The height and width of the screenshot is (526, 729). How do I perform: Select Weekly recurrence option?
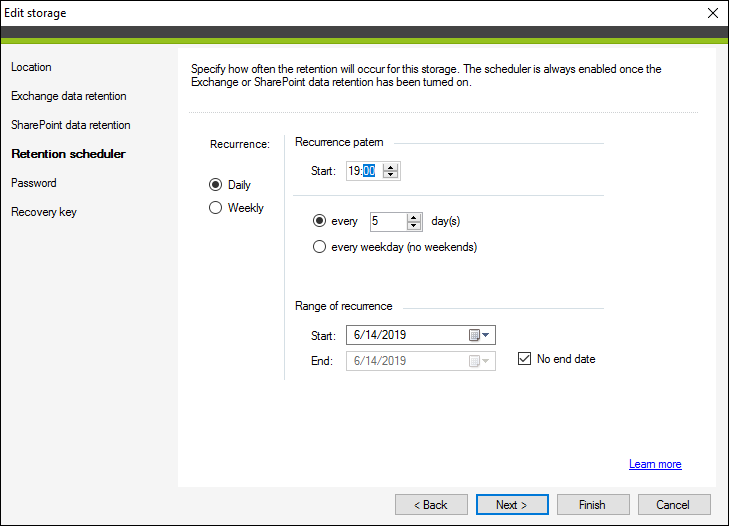pyautogui.click(x=215, y=207)
